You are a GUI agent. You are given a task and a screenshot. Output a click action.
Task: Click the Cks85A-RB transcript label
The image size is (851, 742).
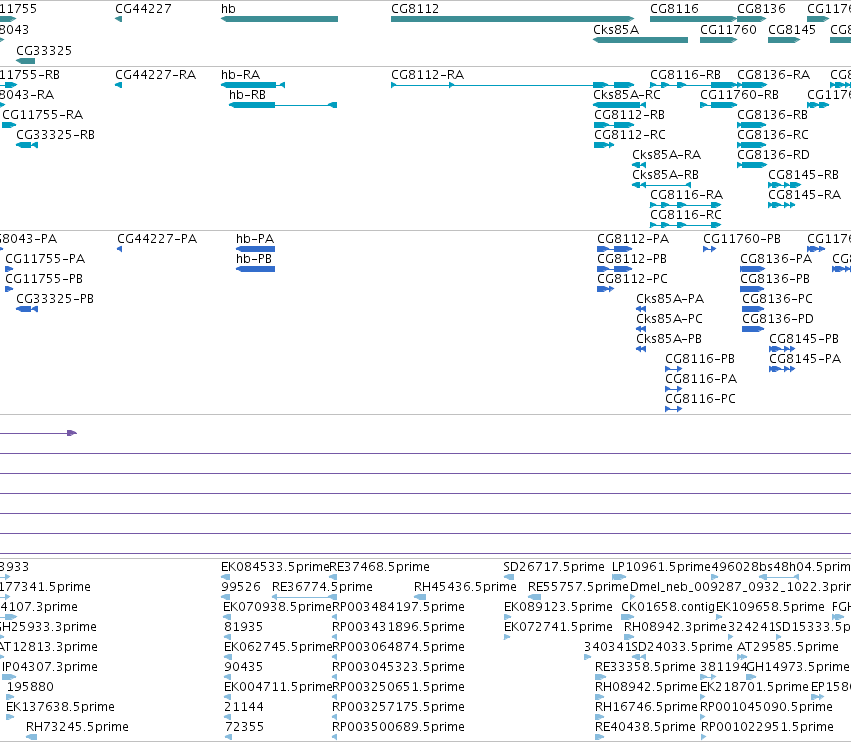(x=665, y=175)
